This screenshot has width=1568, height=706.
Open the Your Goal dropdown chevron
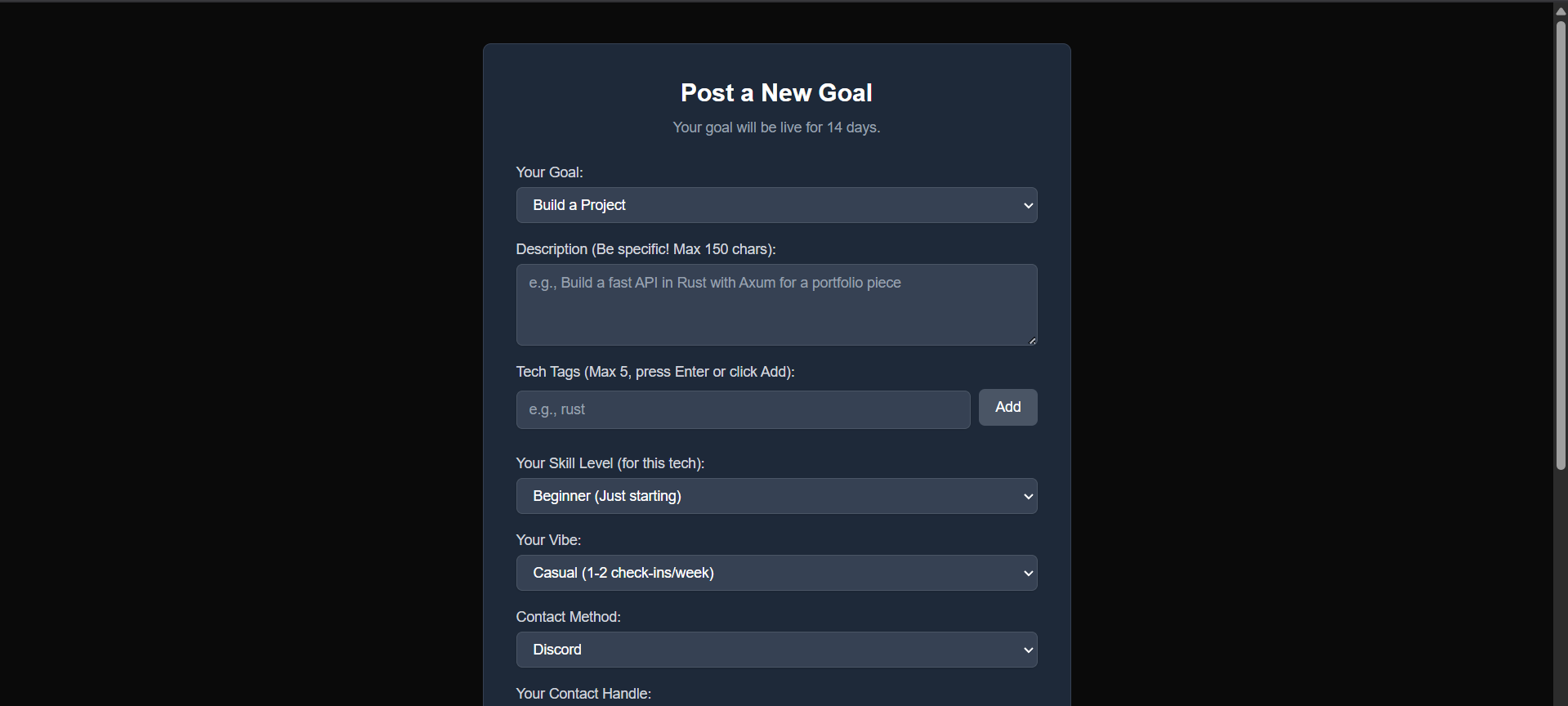[1028, 205]
